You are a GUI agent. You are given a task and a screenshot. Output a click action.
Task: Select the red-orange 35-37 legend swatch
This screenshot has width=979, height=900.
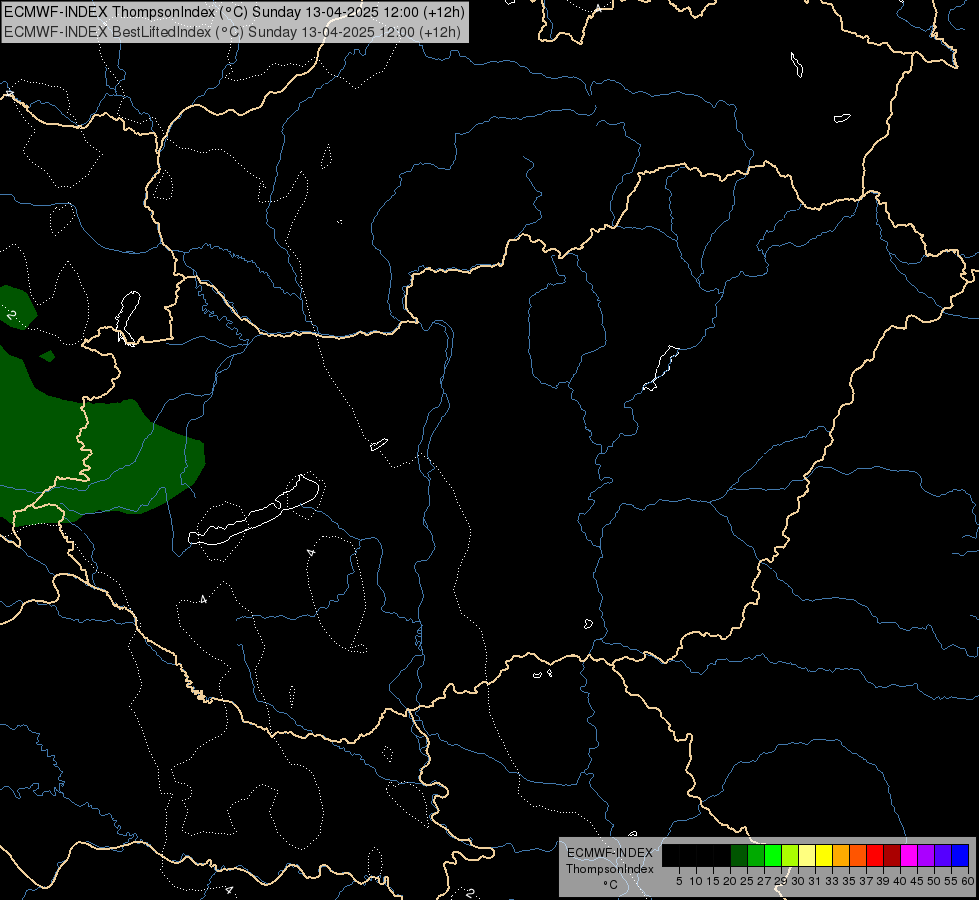click(858, 856)
